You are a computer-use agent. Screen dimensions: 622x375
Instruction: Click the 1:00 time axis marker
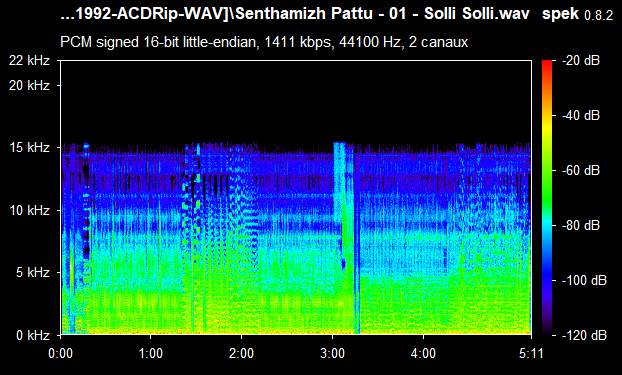click(151, 353)
